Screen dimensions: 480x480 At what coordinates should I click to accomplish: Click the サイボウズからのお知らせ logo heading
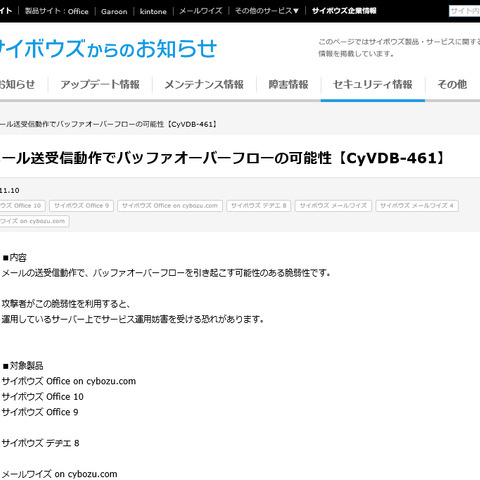(107, 49)
